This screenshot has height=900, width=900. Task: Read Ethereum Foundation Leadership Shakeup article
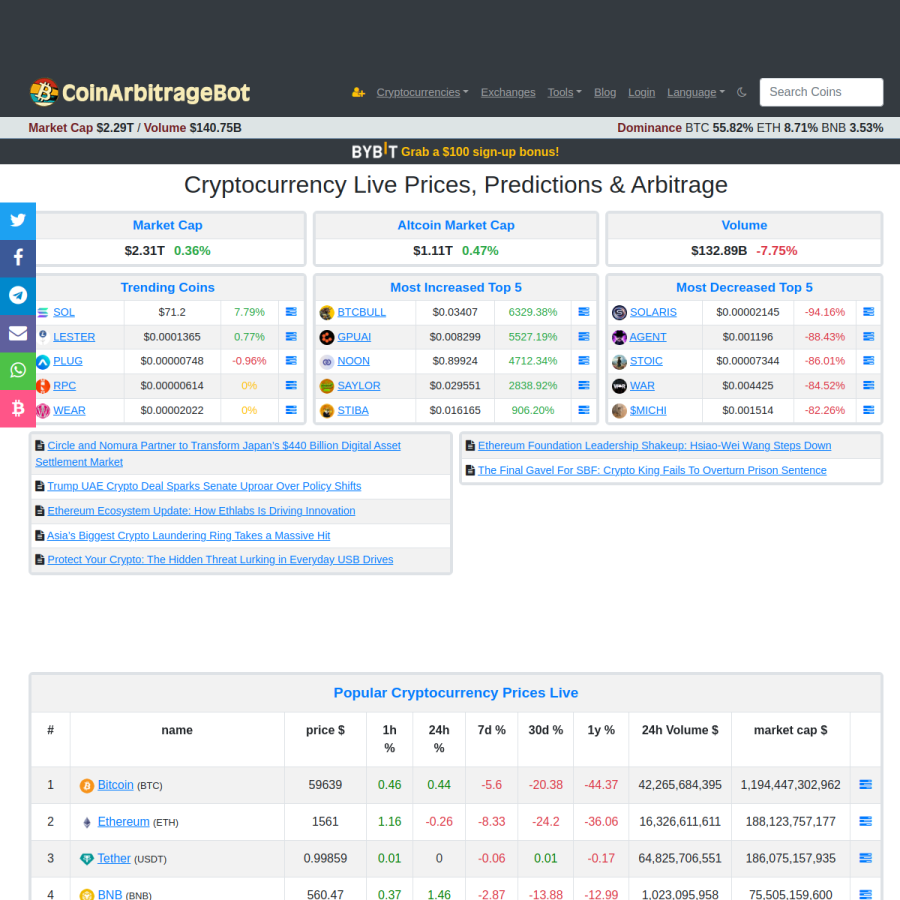point(654,445)
